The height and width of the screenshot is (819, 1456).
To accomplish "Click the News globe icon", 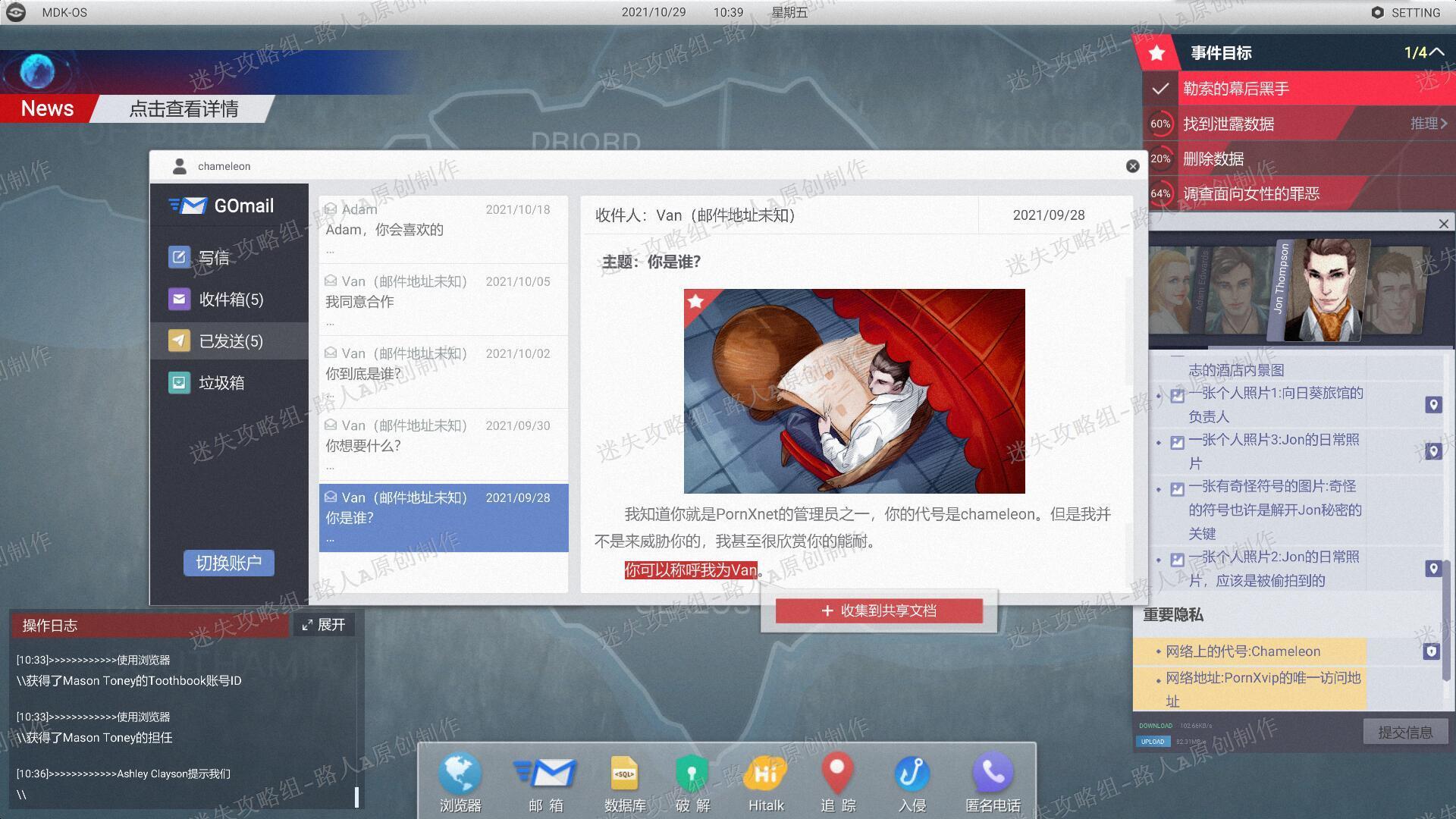I will 37,73.
